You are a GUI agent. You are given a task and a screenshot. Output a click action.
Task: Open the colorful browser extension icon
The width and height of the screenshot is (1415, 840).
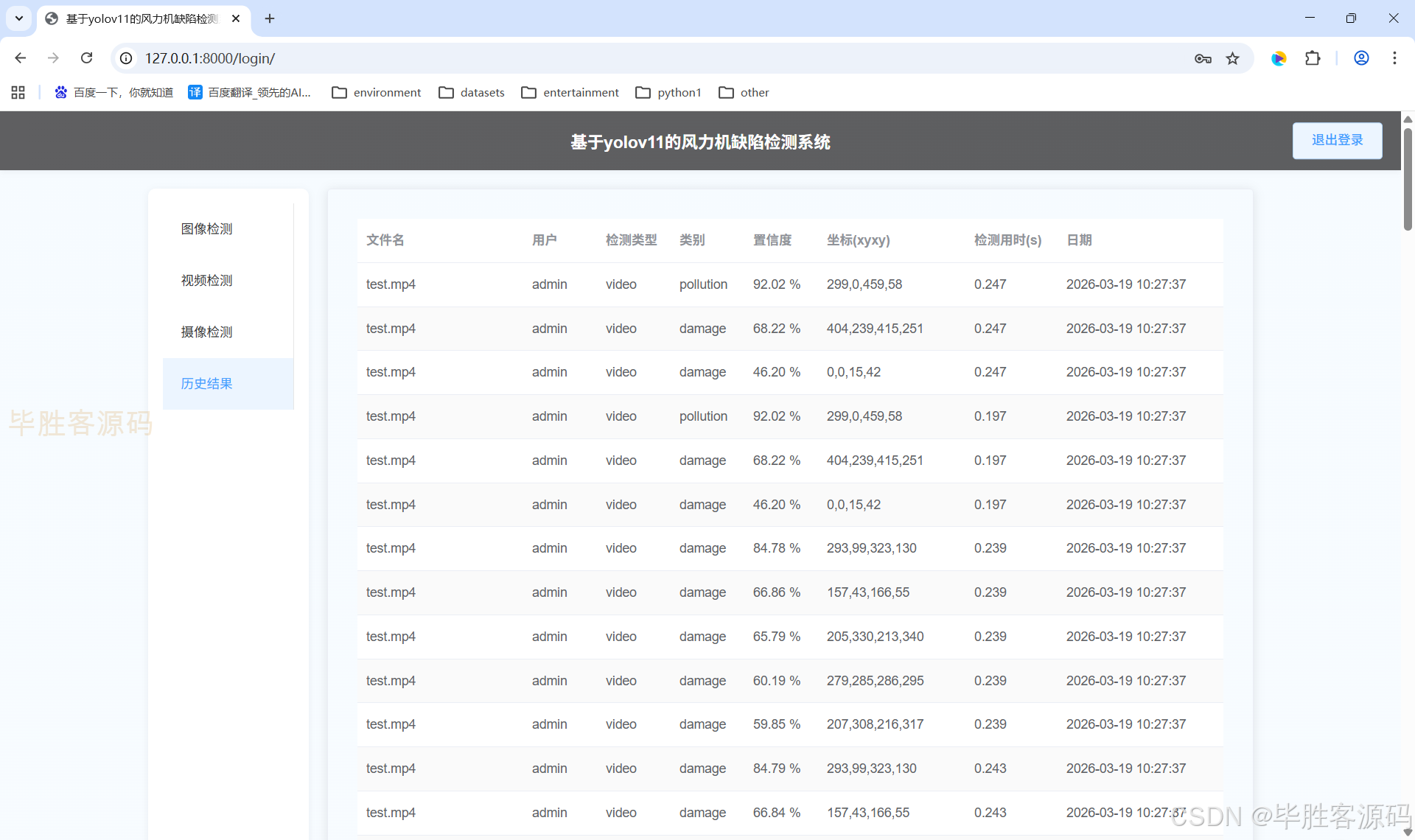pyautogui.click(x=1279, y=58)
